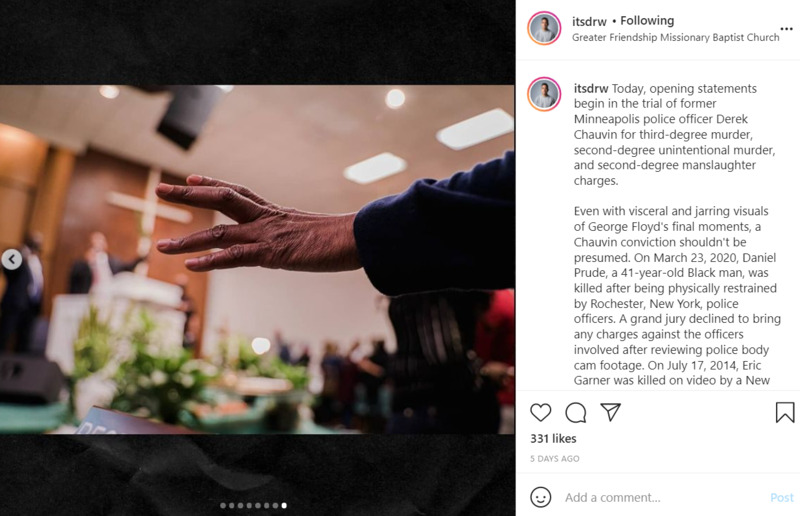
Task: Open comments via speech bubble icon
Action: (x=576, y=412)
